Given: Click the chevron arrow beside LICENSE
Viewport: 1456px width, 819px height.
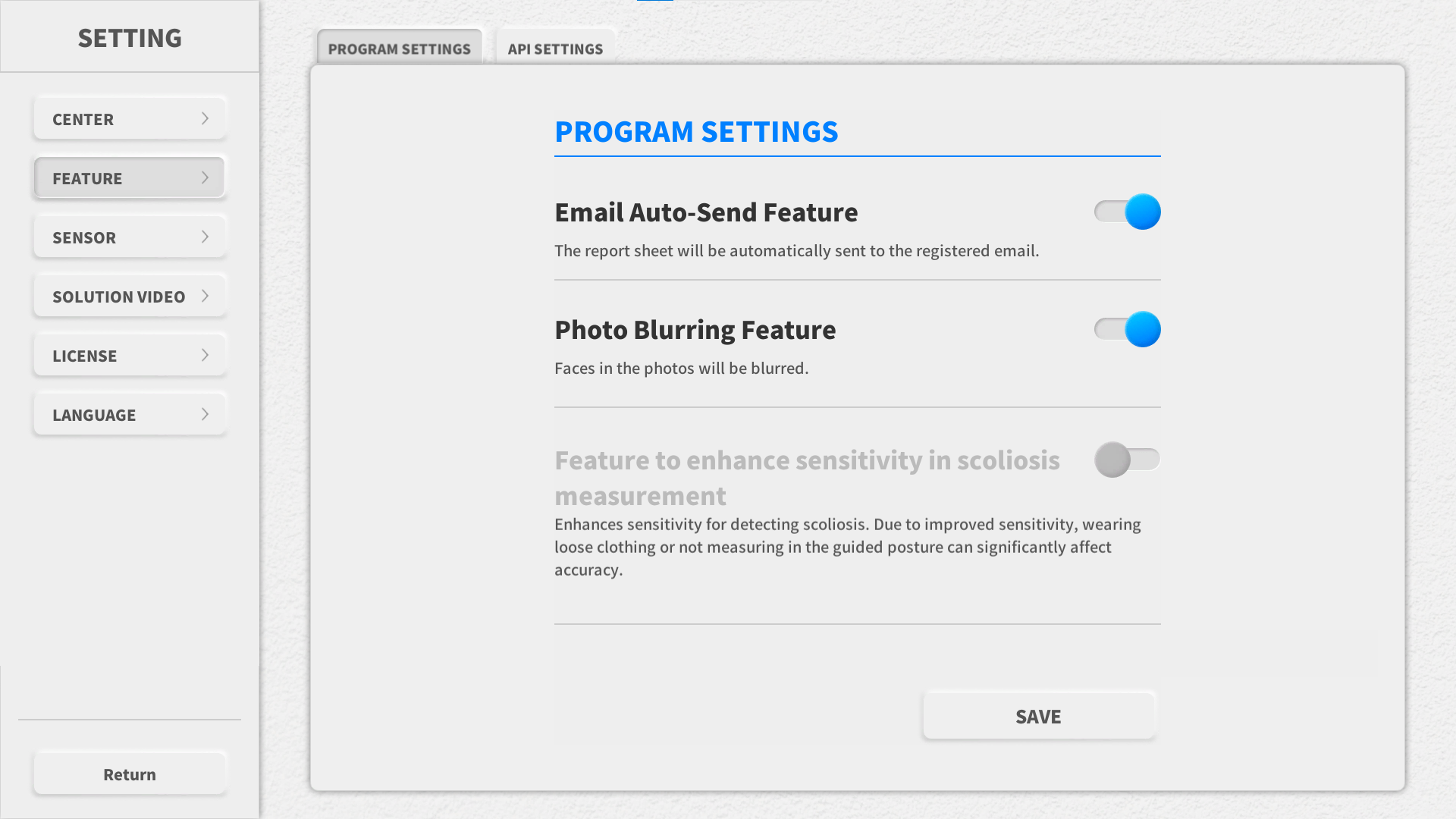Looking at the screenshot, I should (x=205, y=355).
